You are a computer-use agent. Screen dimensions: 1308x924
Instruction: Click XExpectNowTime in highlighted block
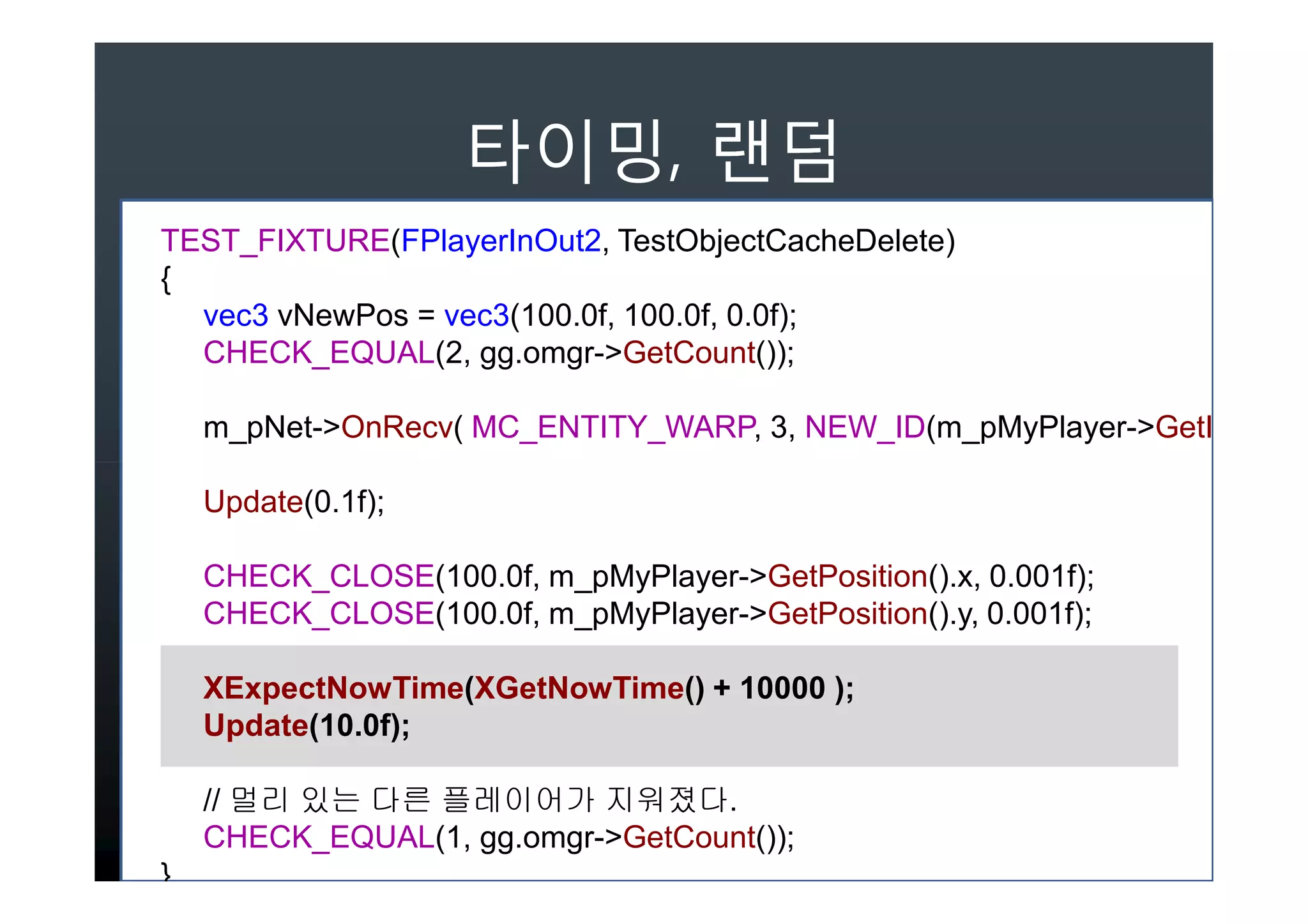click(x=333, y=688)
